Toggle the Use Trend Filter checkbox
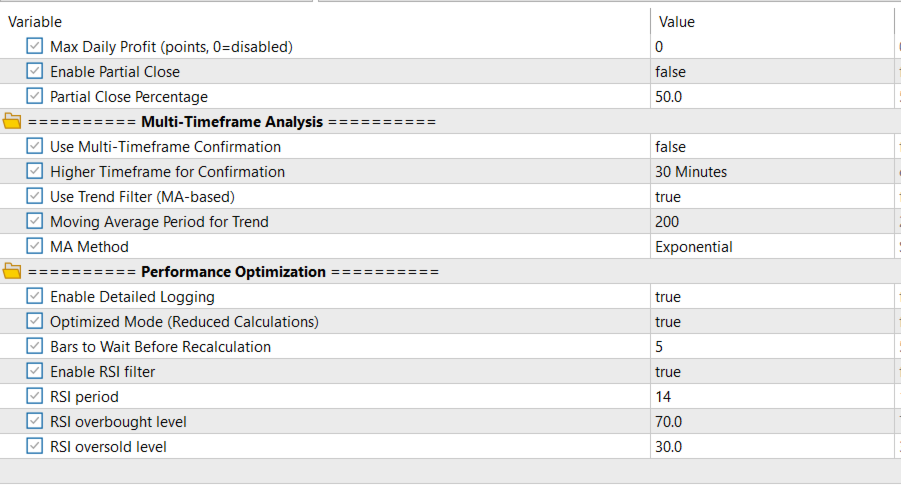Image resolution: width=901 pixels, height=489 pixels. click(35, 197)
